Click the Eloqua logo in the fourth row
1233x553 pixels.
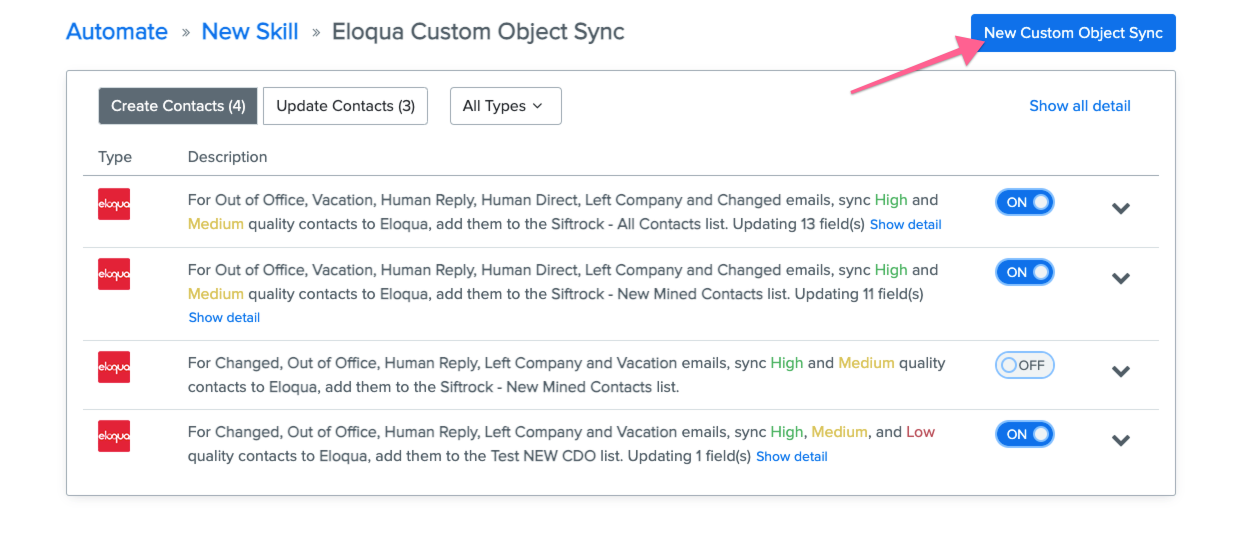(x=114, y=436)
